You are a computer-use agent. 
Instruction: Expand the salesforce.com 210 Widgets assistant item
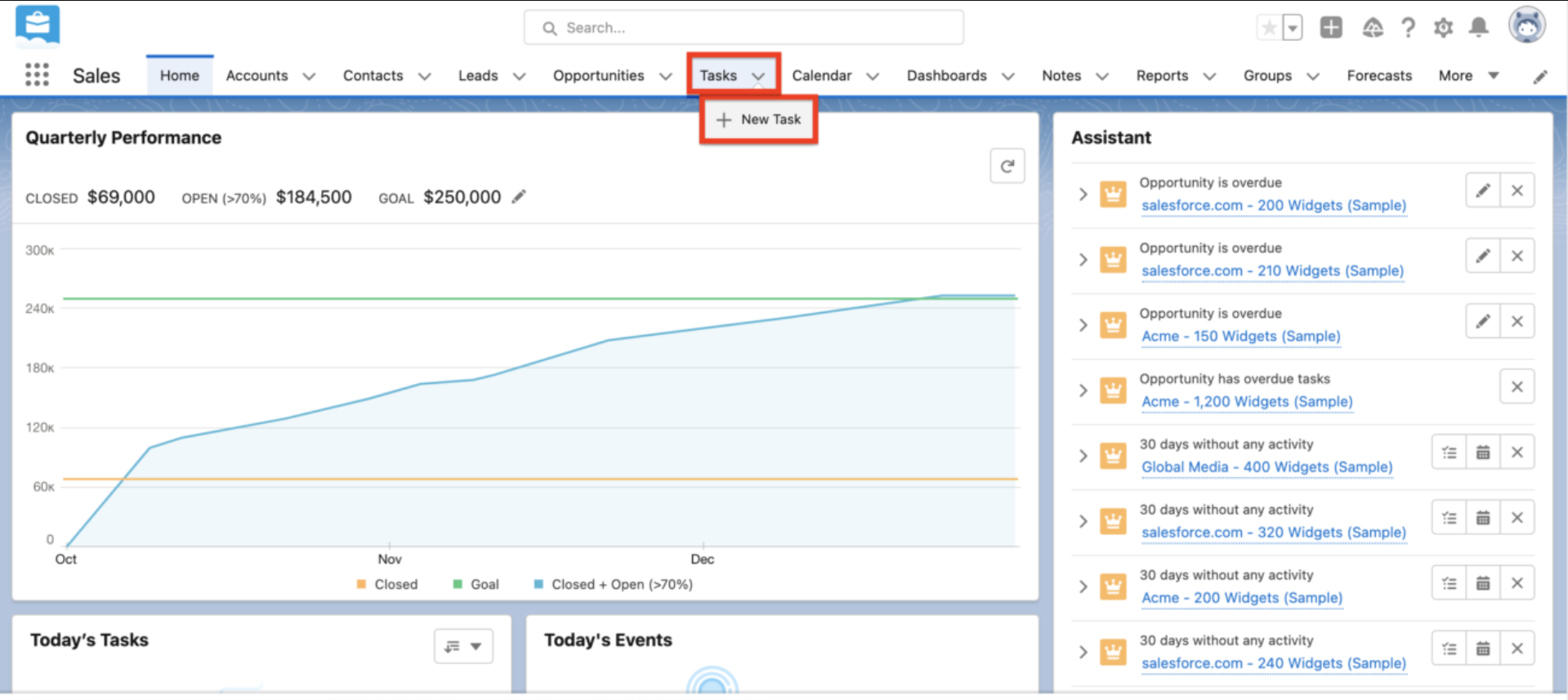point(1083,260)
